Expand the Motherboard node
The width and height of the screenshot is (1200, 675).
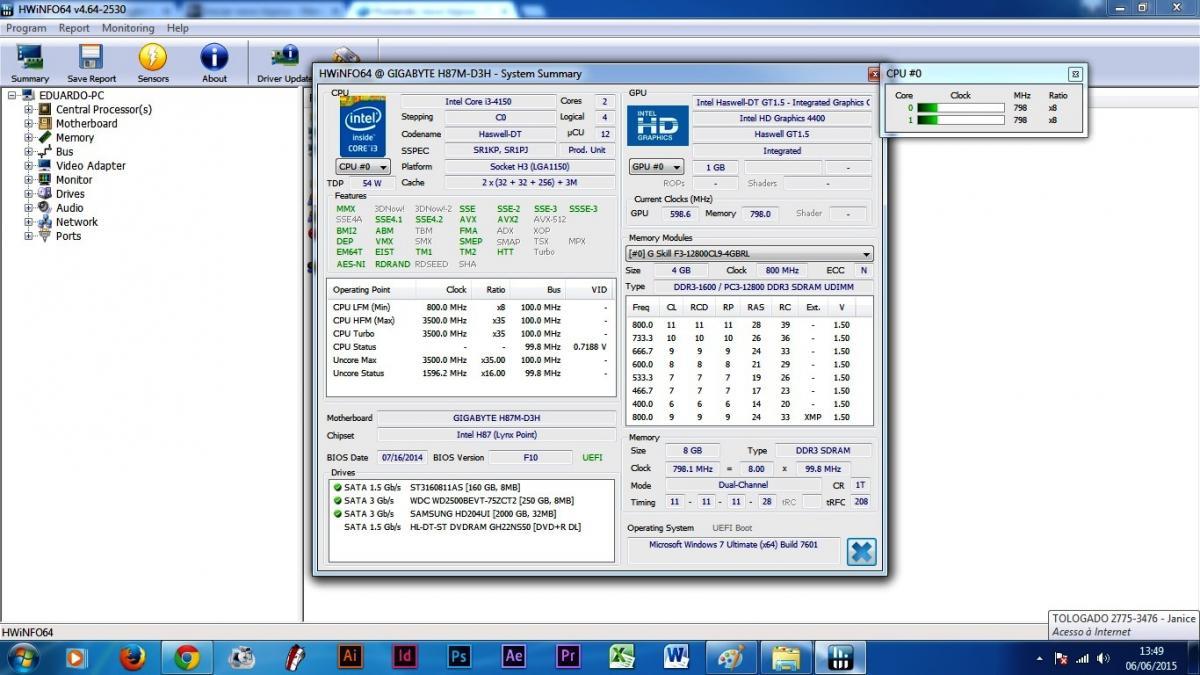click(x=28, y=124)
